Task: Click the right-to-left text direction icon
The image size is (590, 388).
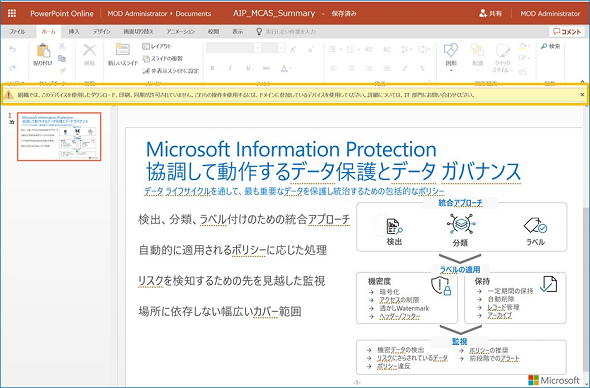Action: tap(423, 68)
